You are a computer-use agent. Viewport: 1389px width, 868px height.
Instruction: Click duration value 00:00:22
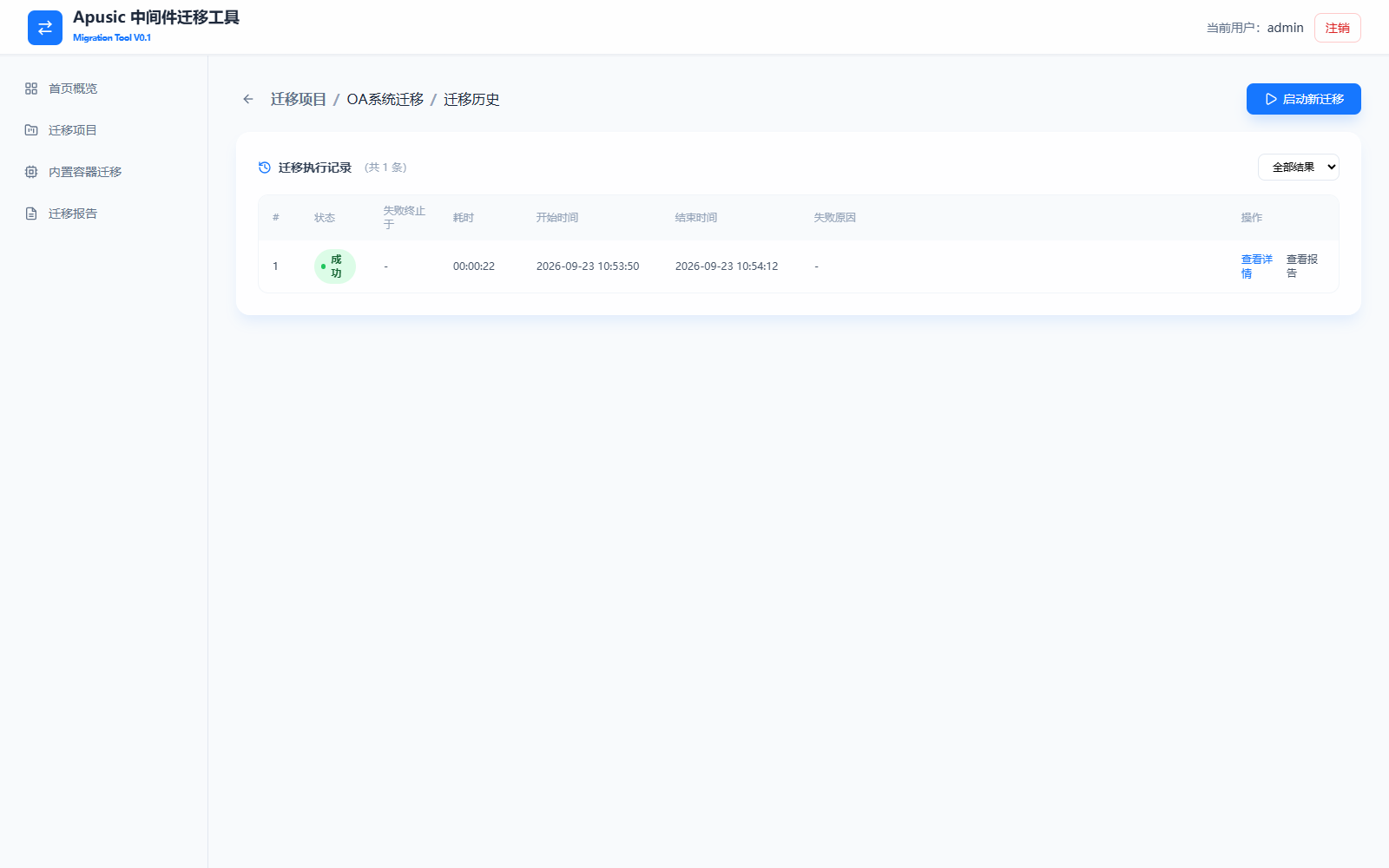474,266
